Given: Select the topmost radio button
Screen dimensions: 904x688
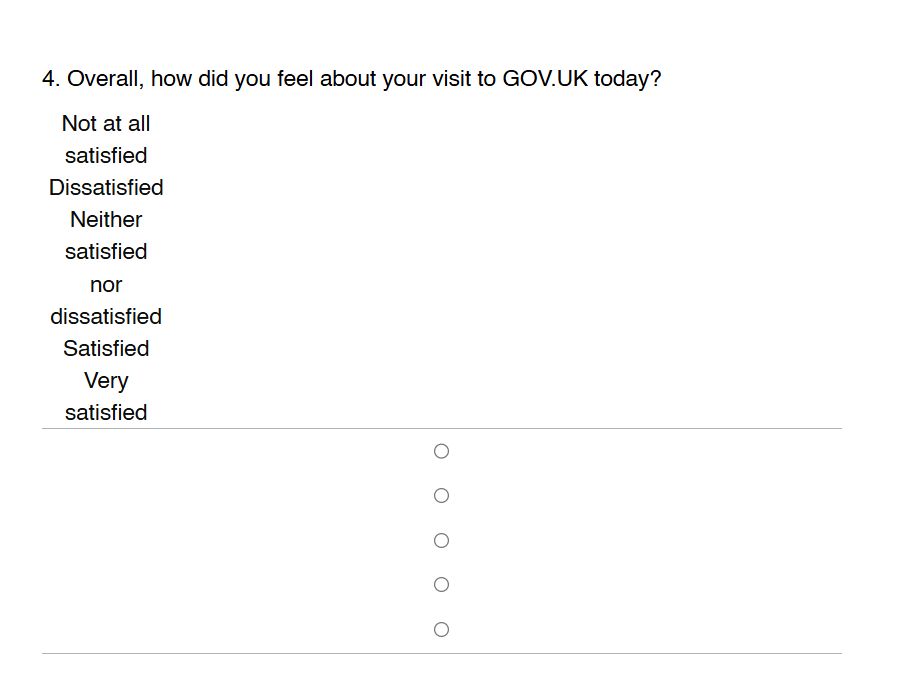Looking at the screenshot, I should (441, 452).
